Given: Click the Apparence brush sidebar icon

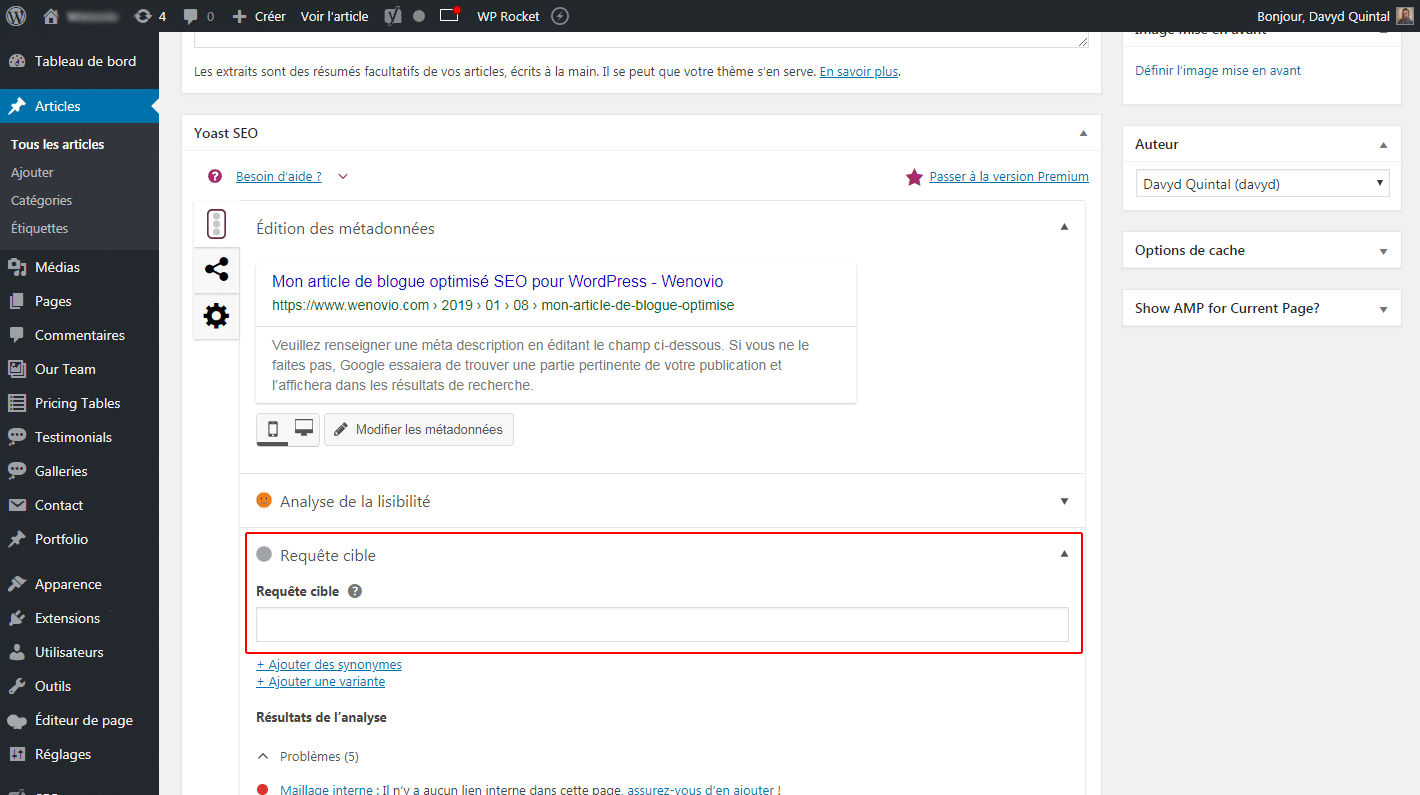Looking at the screenshot, I should [17, 584].
